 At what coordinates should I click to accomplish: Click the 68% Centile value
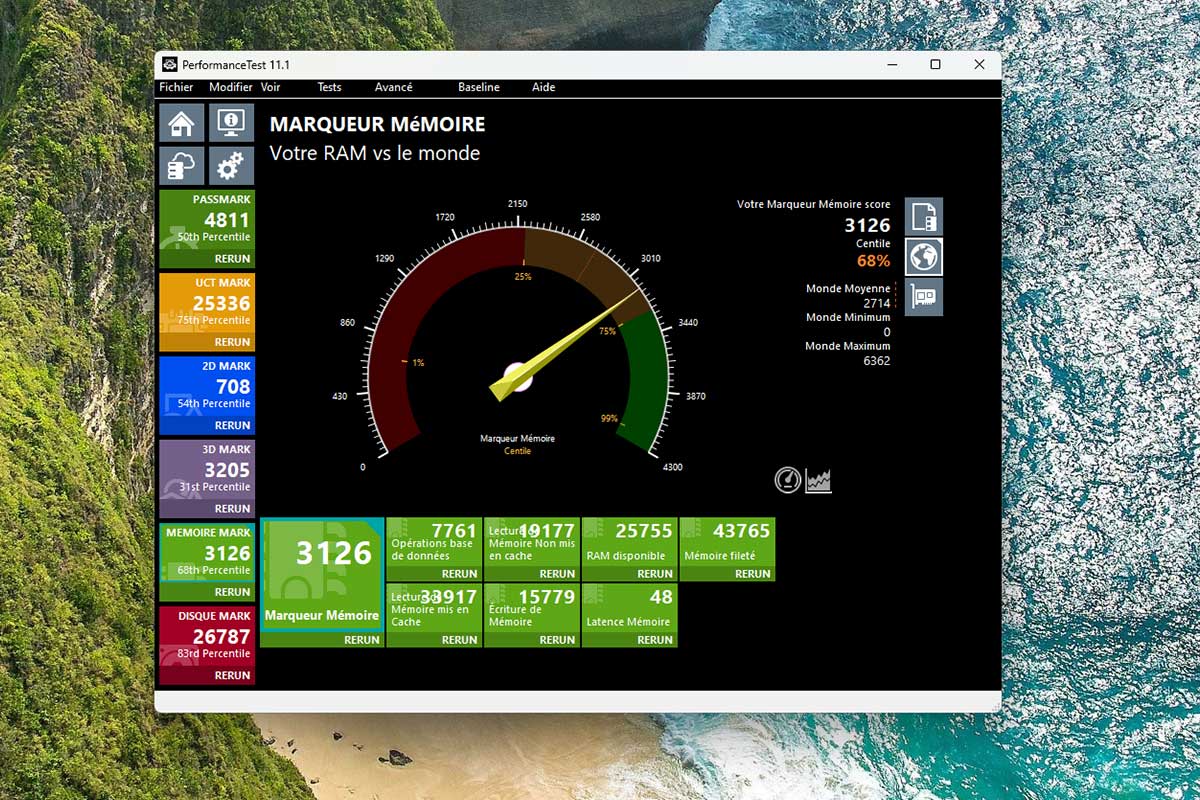pyautogui.click(x=873, y=261)
